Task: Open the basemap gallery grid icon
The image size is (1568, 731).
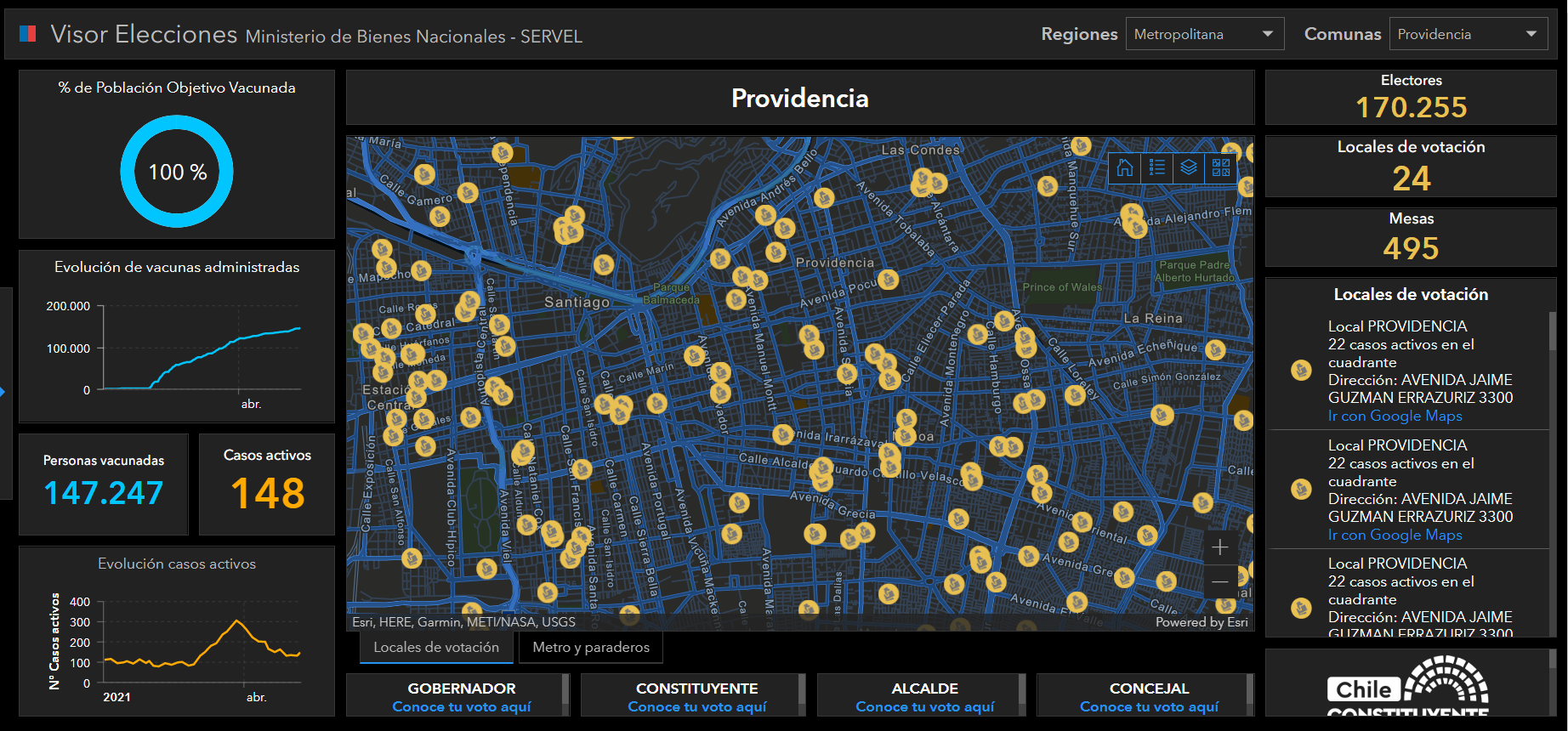Action: (1221, 167)
